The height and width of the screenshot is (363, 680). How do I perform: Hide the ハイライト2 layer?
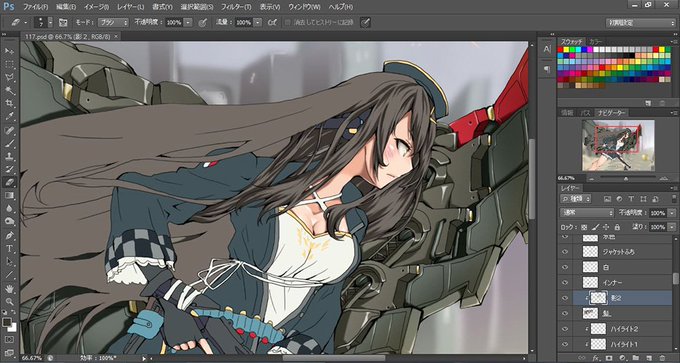point(565,329)
